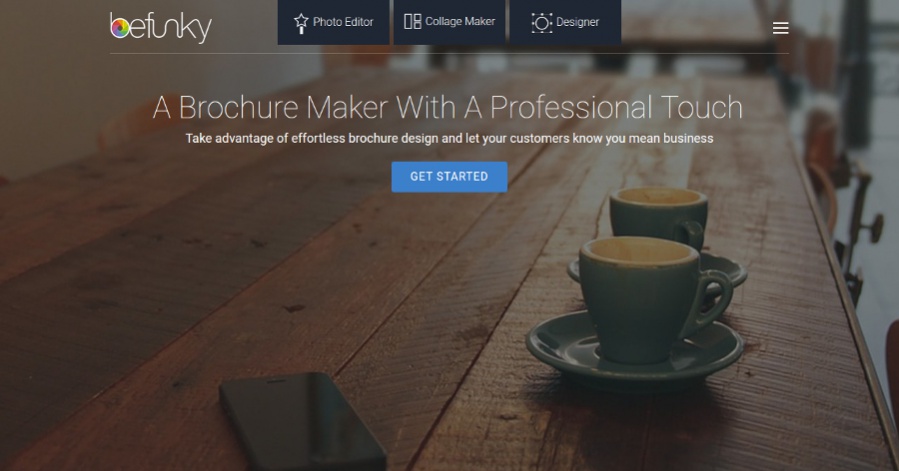Click the front coffee cup in the photo
The height and width of the screenshot is (471, 899).
tap(640, 298)
